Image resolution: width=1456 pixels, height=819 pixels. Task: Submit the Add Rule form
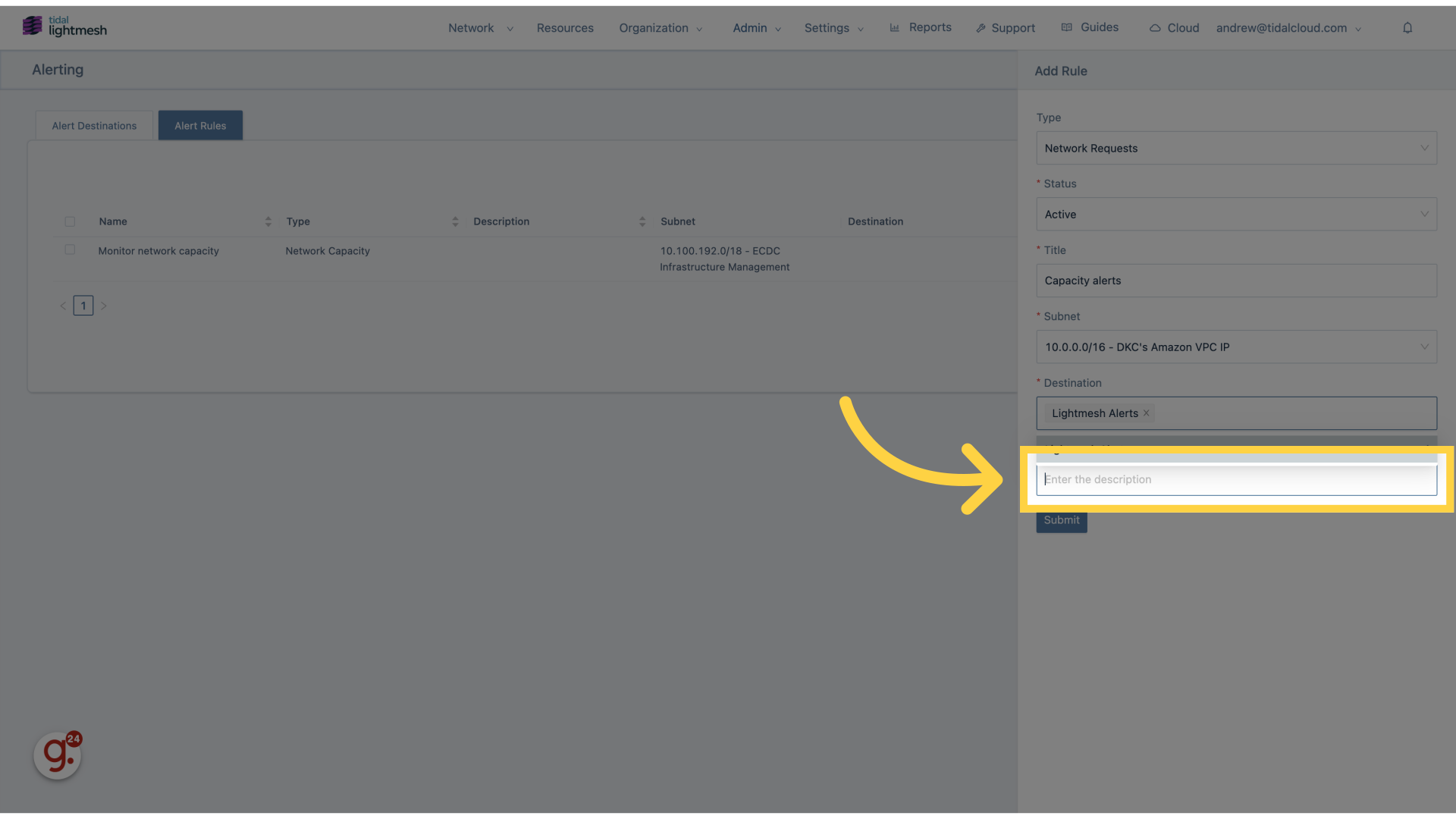pyautogui.click(x=1061, y=520)
